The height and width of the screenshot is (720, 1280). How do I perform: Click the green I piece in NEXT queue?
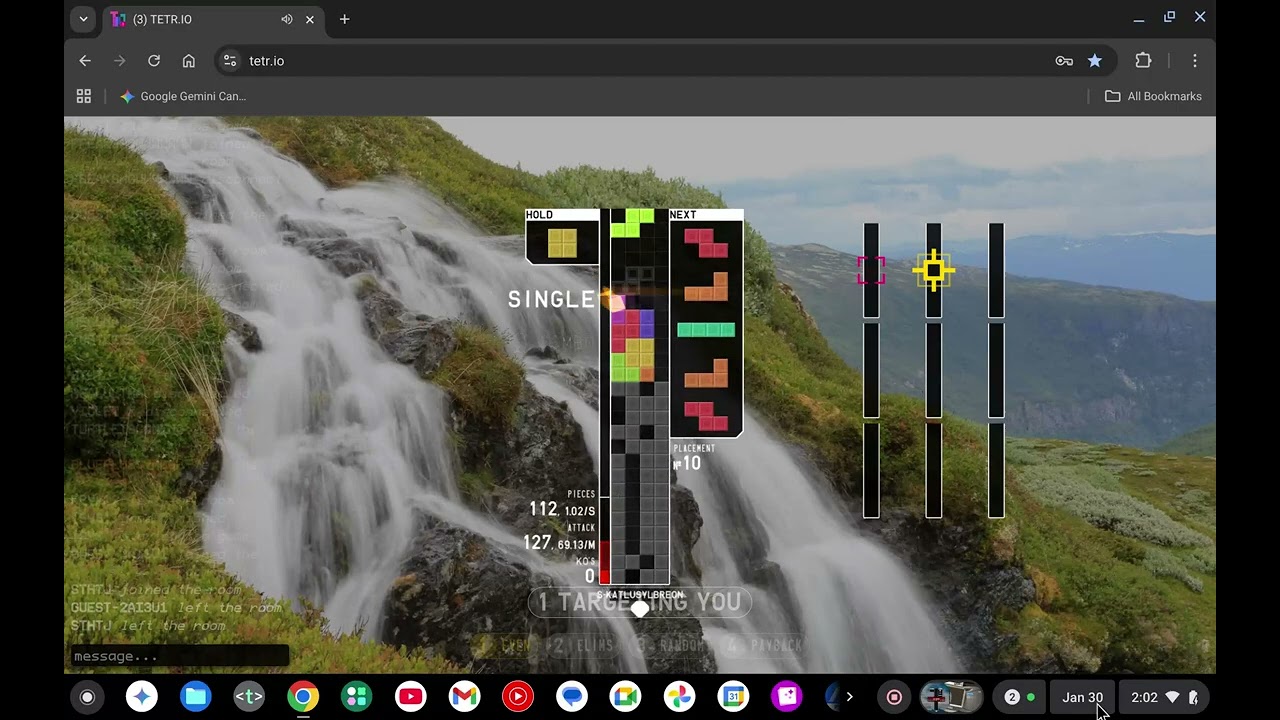706,330
